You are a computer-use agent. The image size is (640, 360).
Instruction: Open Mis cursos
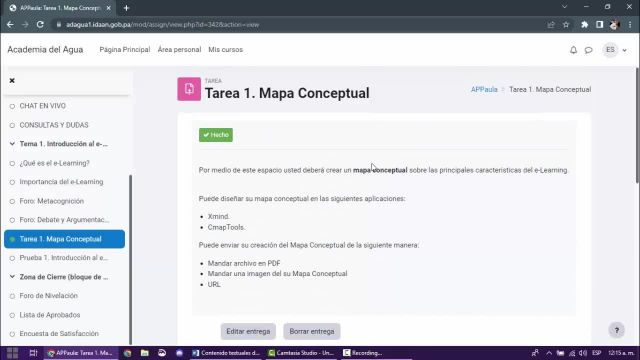pos(225,49)
